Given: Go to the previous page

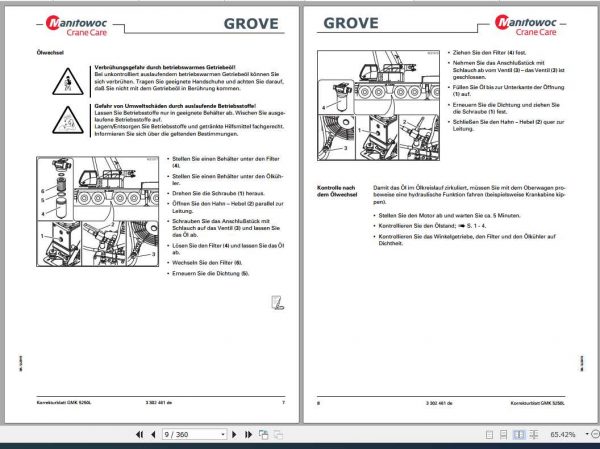Looking at the screenshot, I should 153,434.
